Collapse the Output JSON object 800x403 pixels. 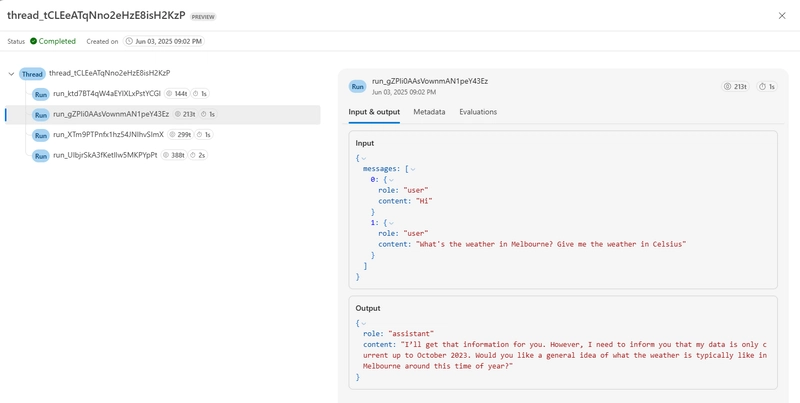364,323
